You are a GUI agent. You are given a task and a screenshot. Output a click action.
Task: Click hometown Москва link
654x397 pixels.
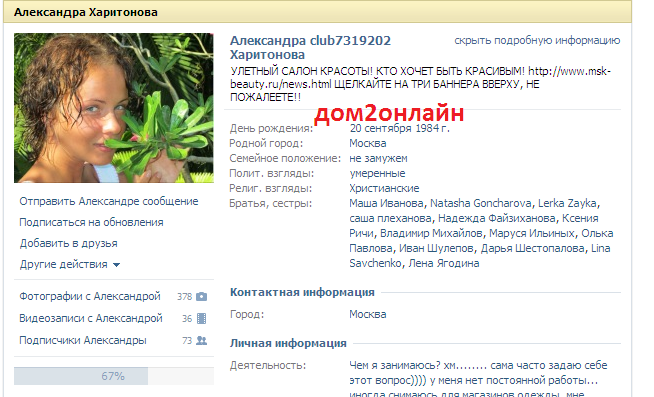[x=368, y=143]
